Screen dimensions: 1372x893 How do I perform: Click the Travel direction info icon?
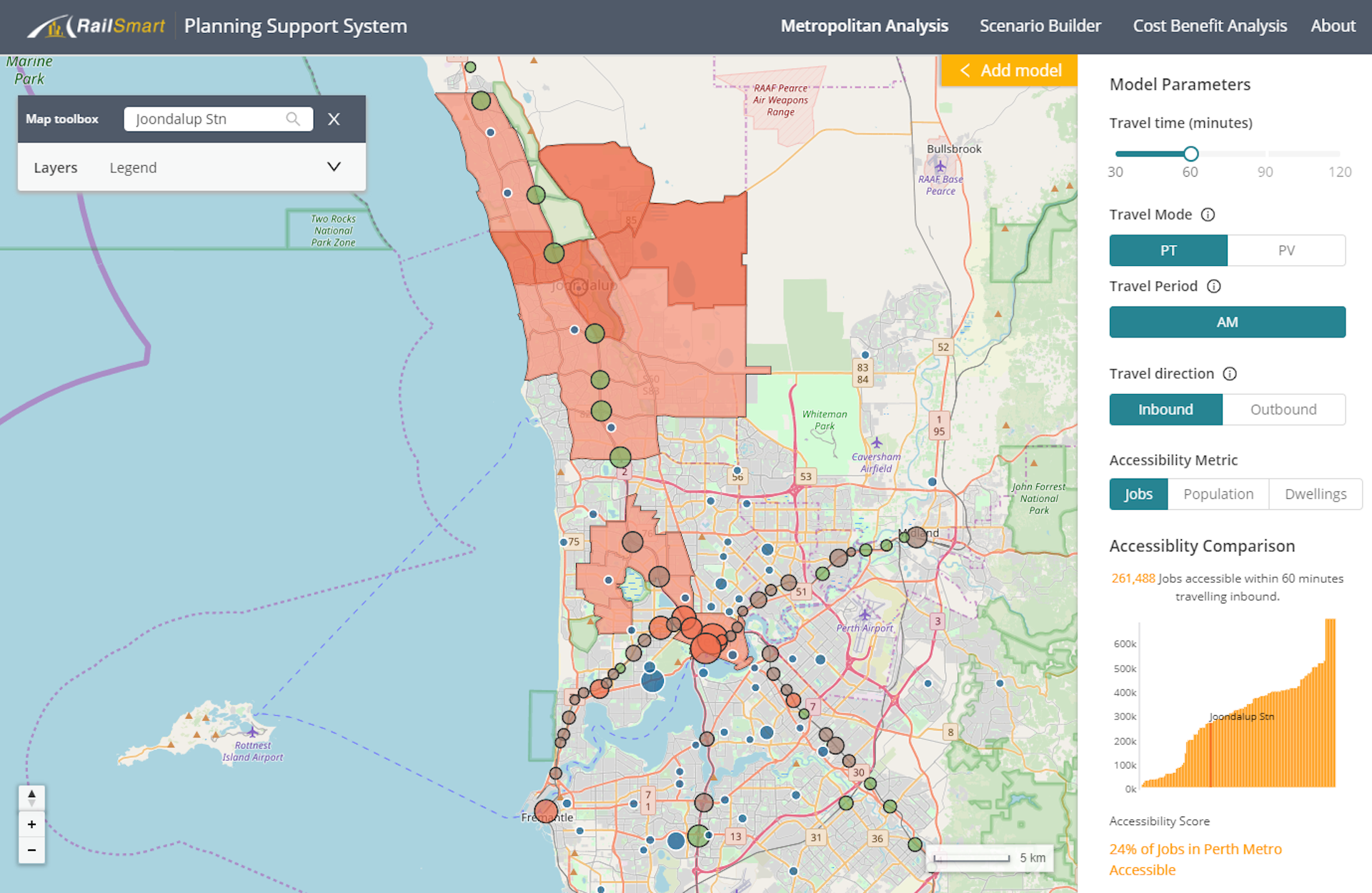[1229, 374]
